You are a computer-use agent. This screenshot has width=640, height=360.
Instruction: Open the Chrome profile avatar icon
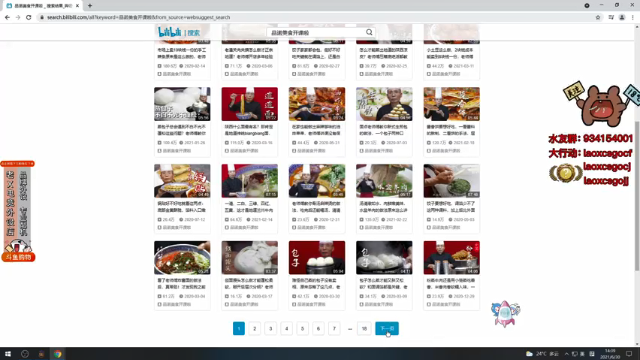pos(622,18)
